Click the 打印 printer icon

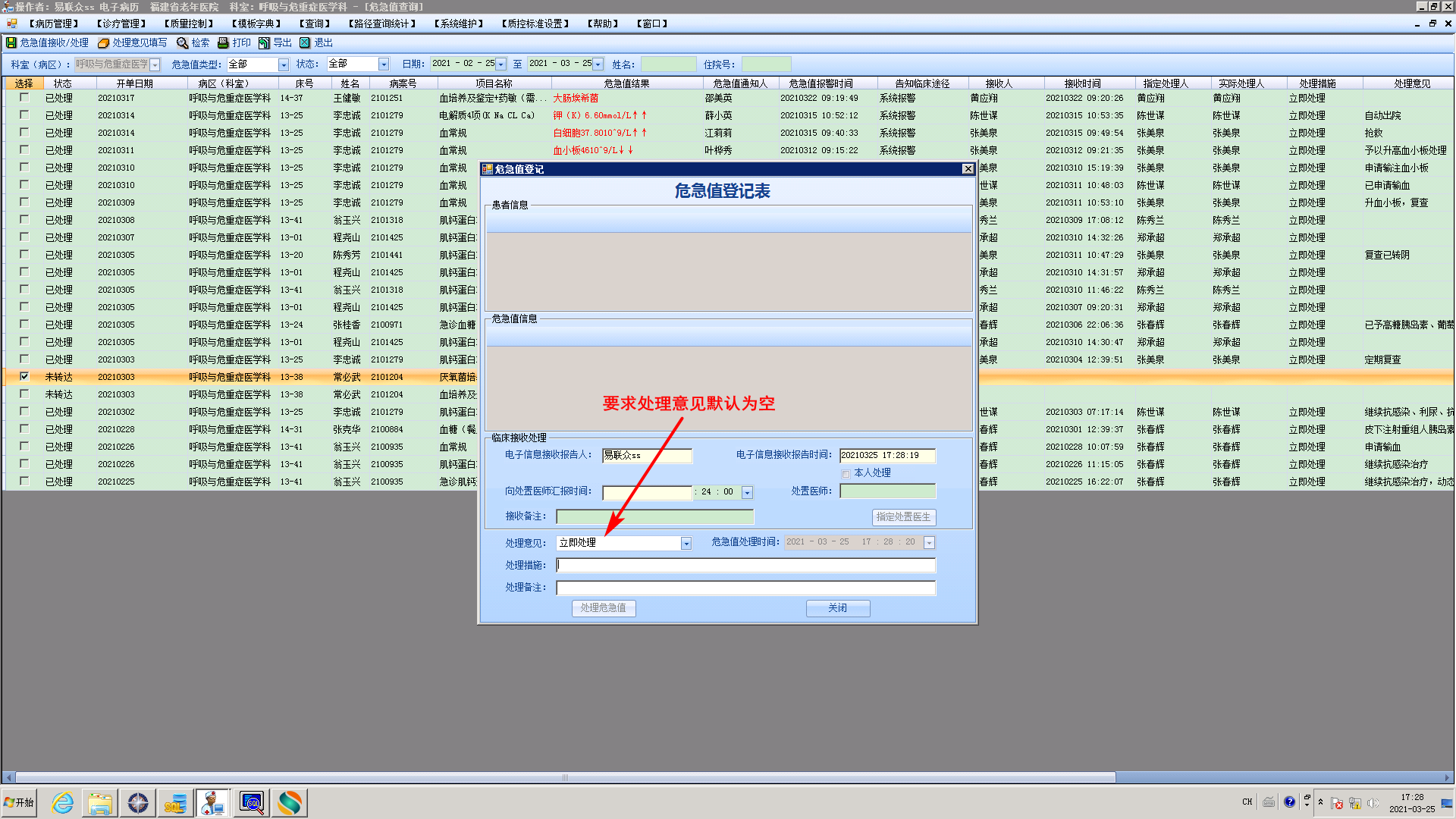click(224, 43)
